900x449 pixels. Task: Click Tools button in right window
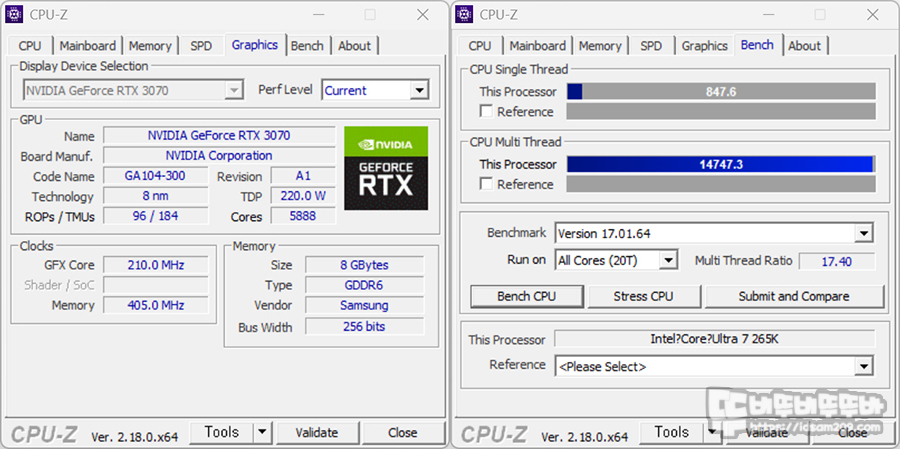672,432
